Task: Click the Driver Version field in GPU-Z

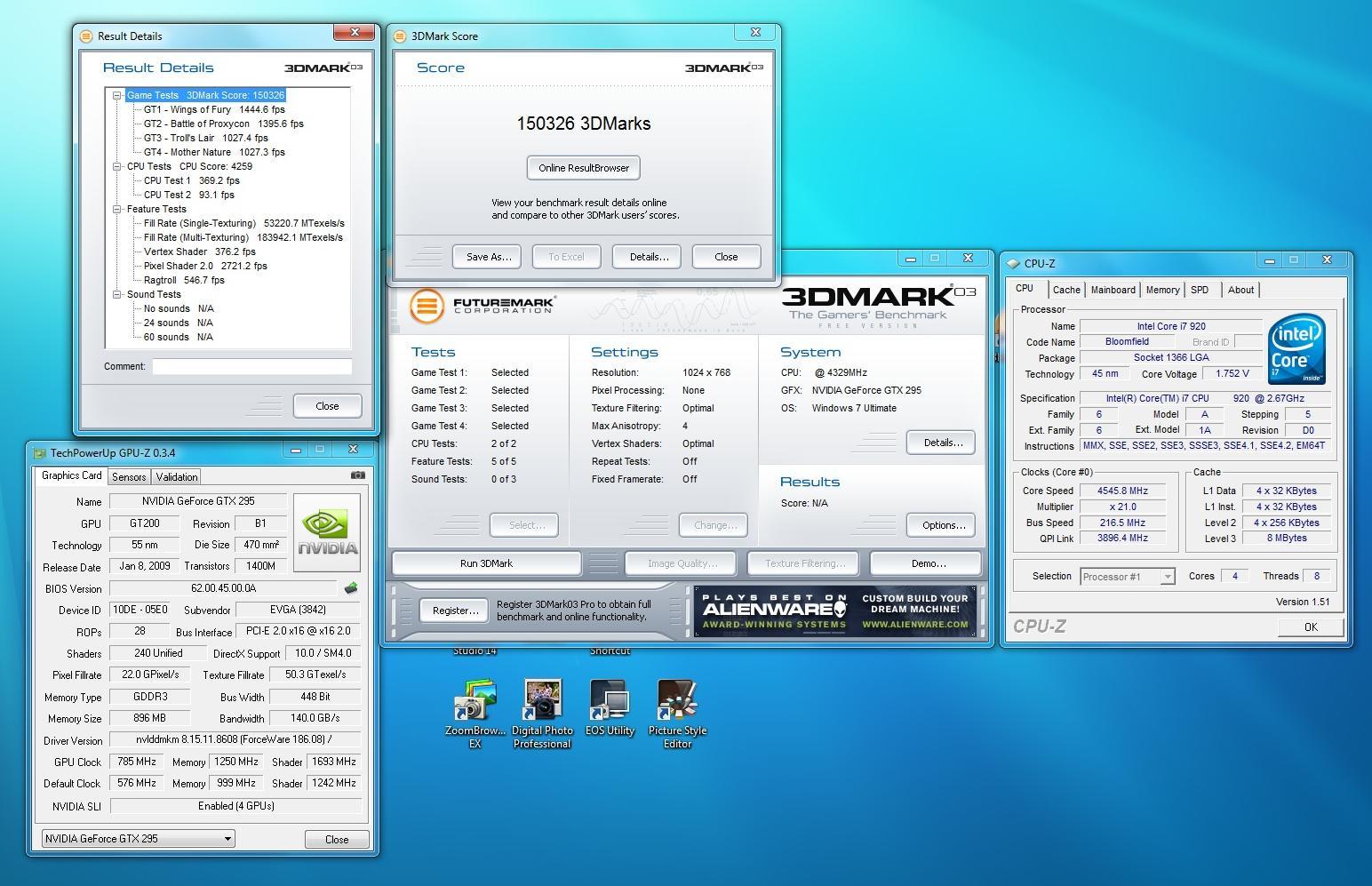Action: coord(235,740)
